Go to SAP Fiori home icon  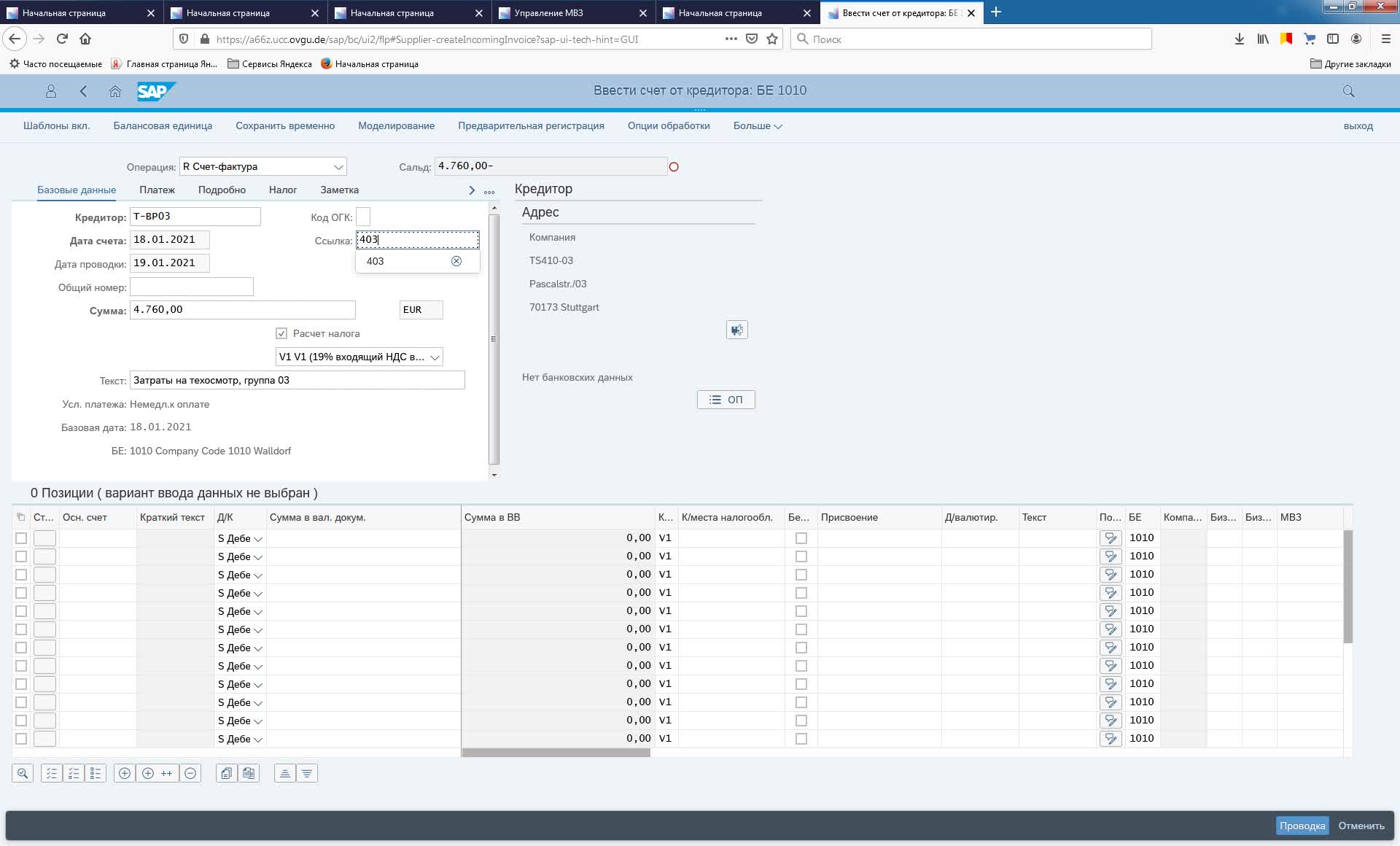point(115,91)
